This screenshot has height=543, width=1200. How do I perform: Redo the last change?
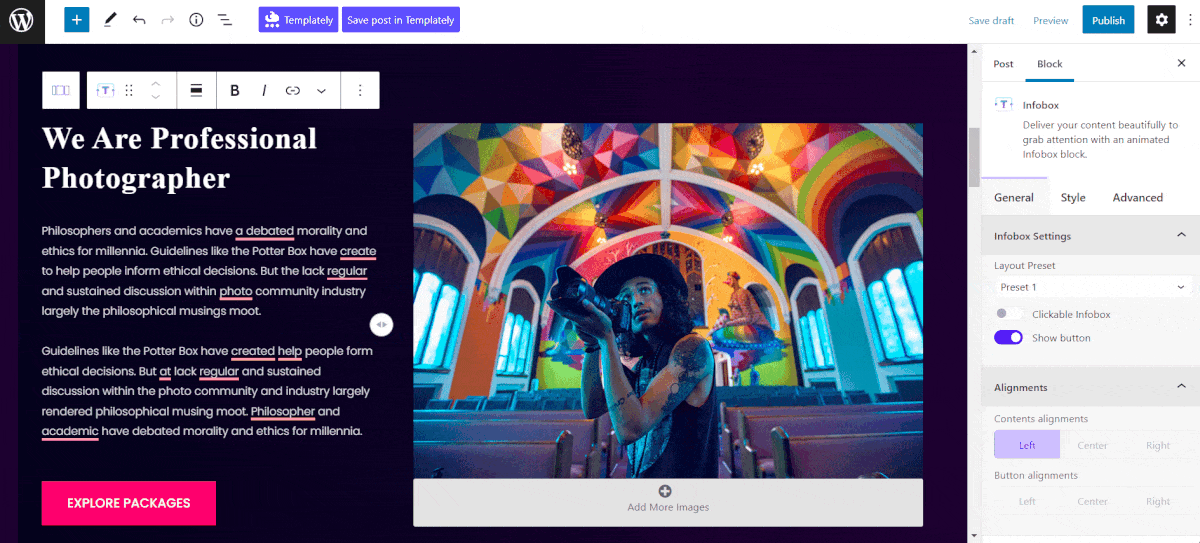[x=168, y=20]
